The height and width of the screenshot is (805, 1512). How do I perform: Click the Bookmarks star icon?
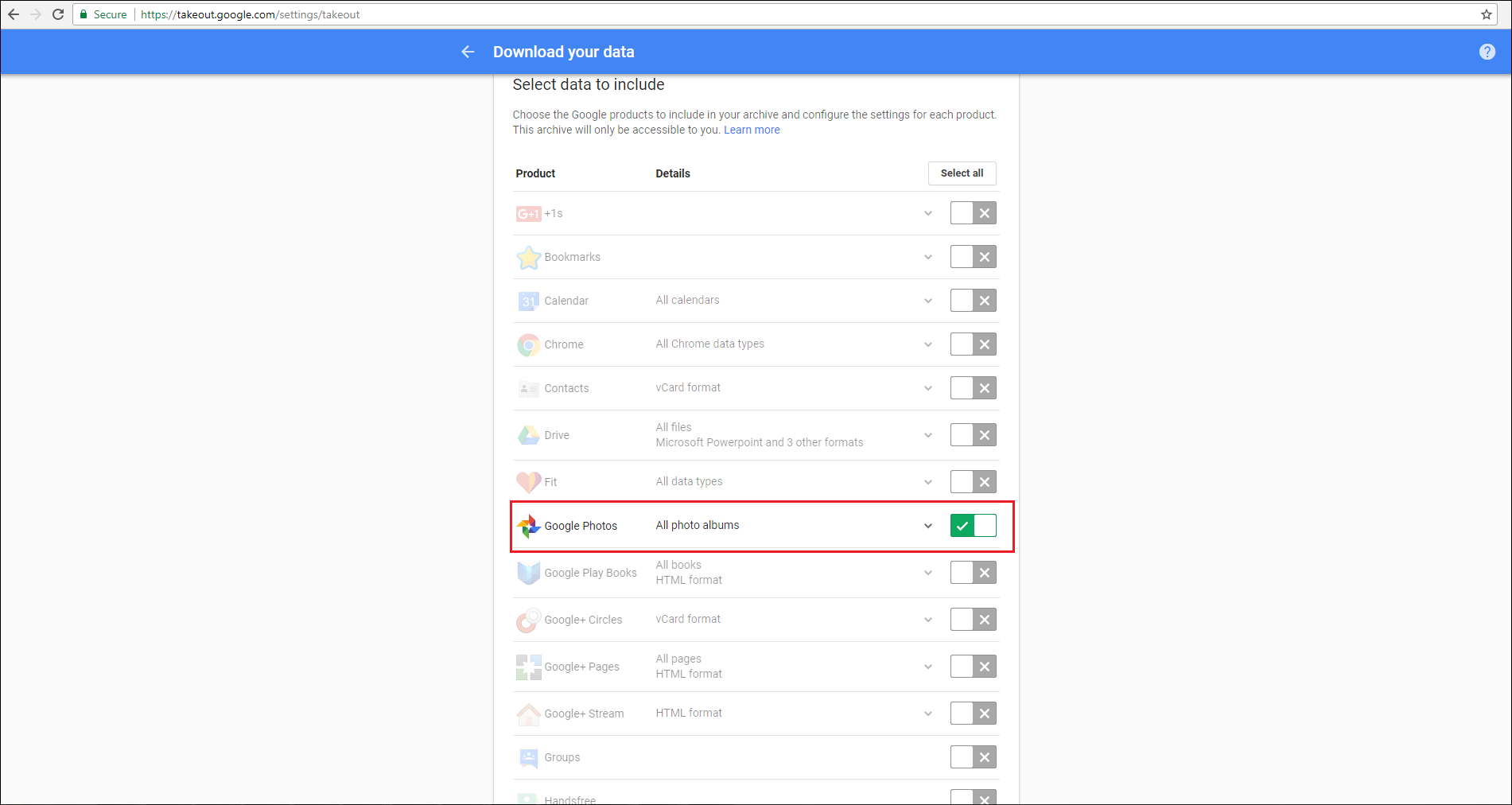528,257
